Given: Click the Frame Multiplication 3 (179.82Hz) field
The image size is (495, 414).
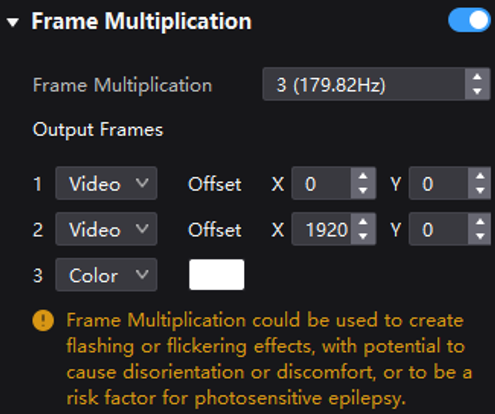Looking at the screenshot, I should tap(364, 84).
